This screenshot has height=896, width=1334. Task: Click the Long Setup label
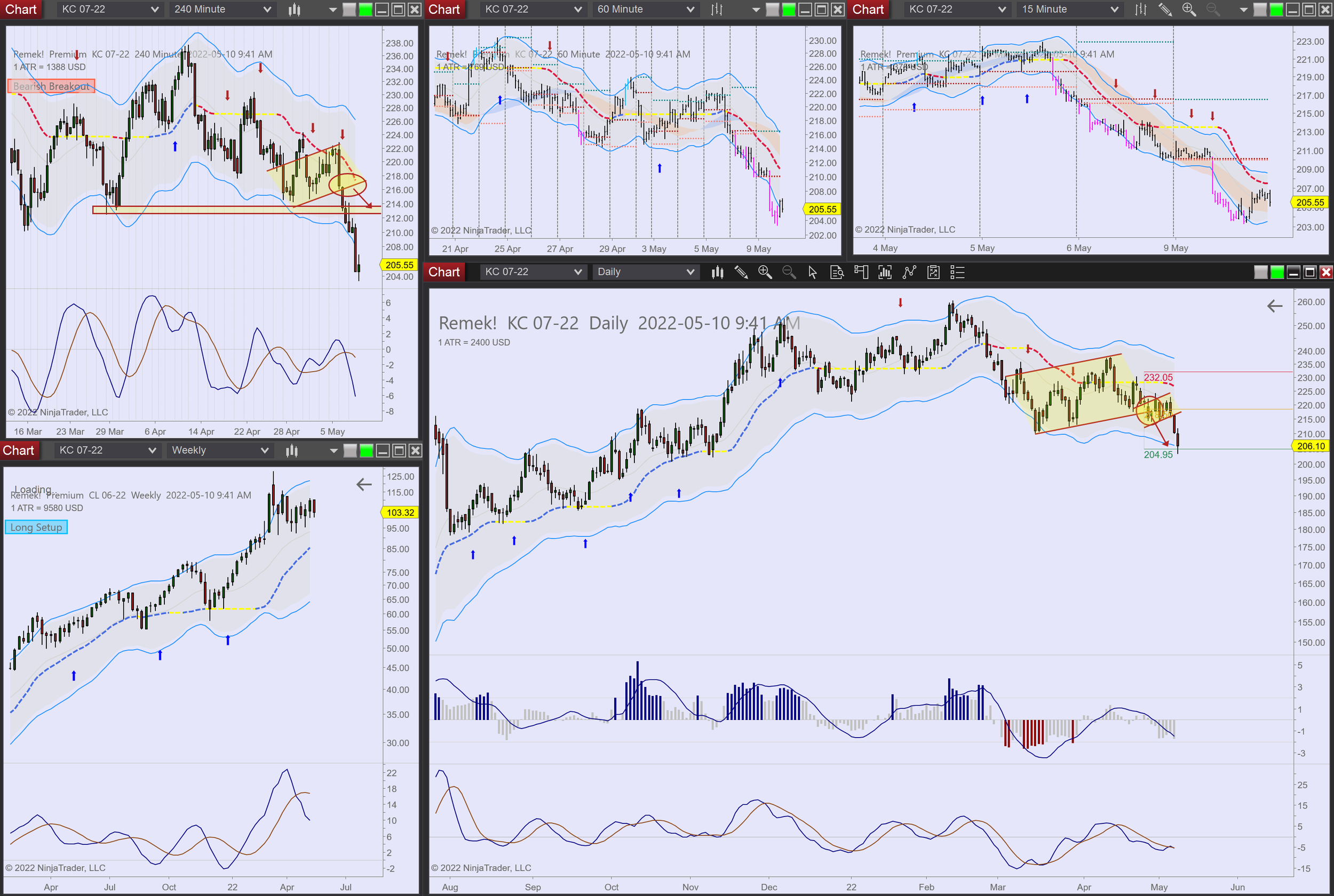(x=36, y=527)
